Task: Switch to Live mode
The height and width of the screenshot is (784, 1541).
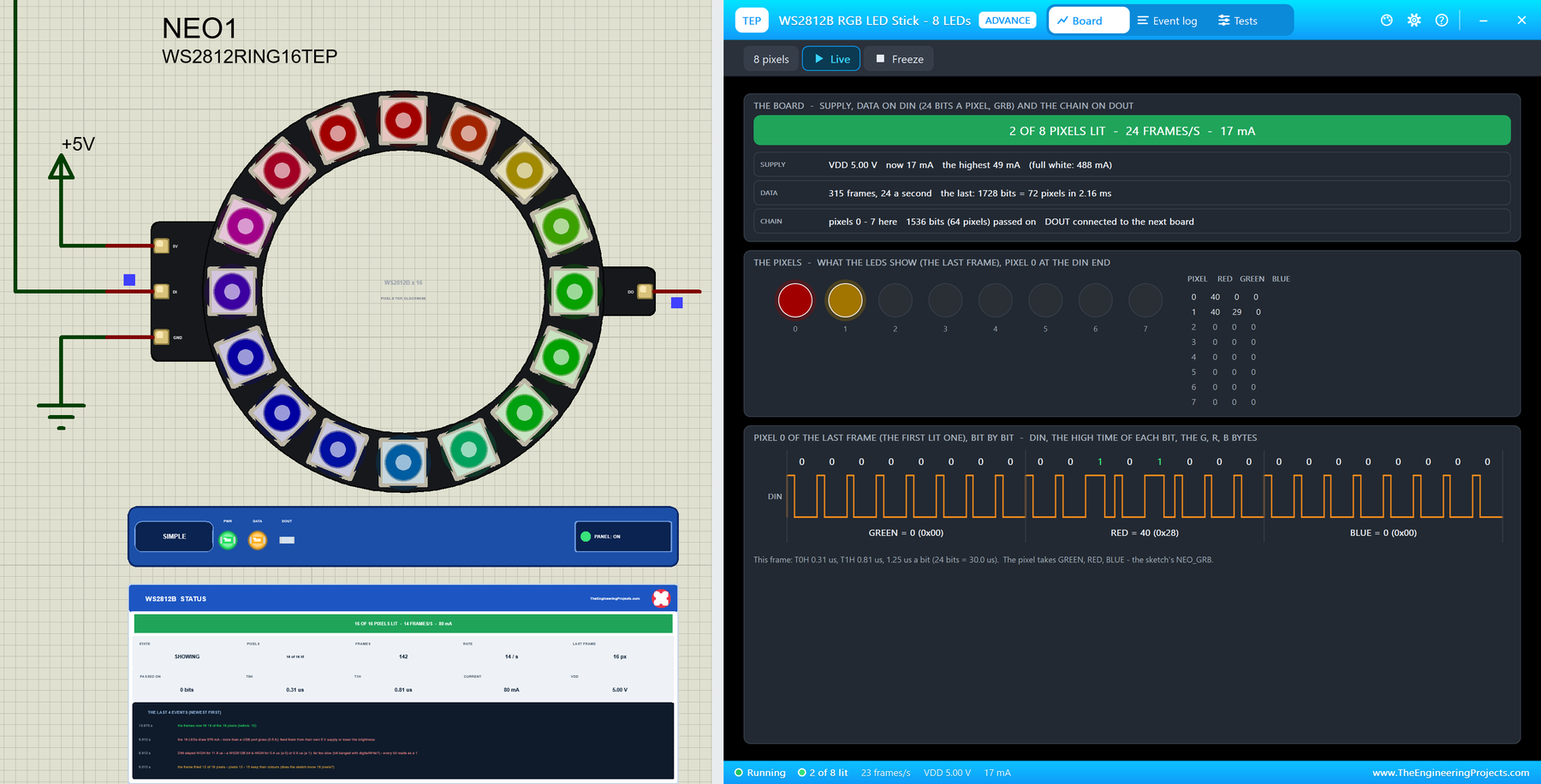Action: point(831,59)
